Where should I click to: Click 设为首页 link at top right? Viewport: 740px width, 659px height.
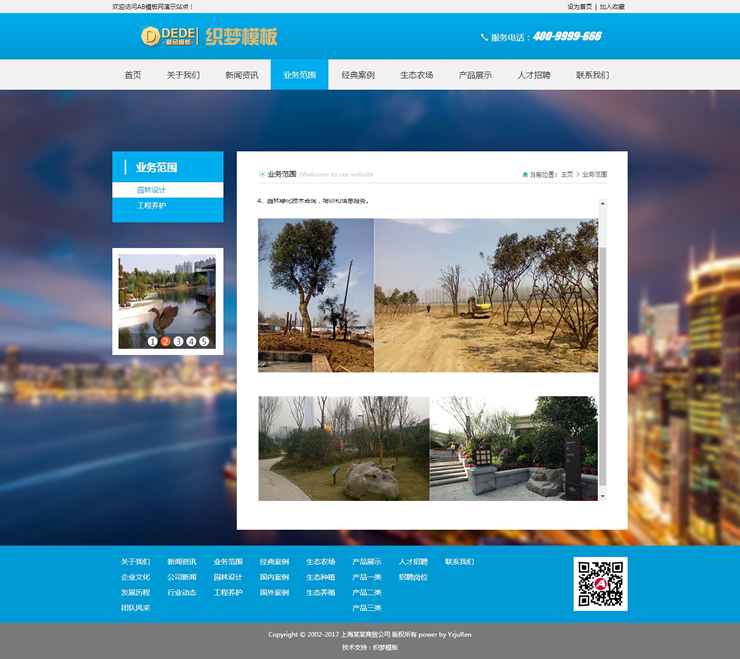point(579,6)
